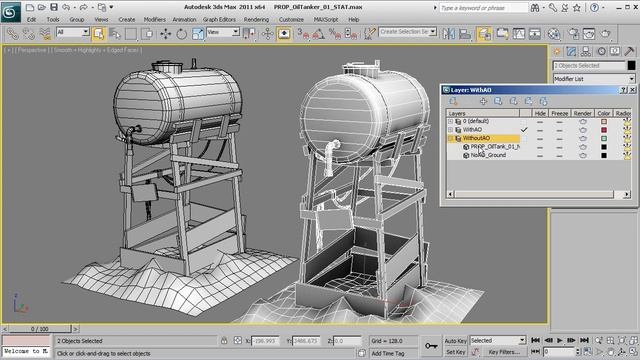Click the Rendered Frame Window icon

pyautogui.click(x=589, y=34)
